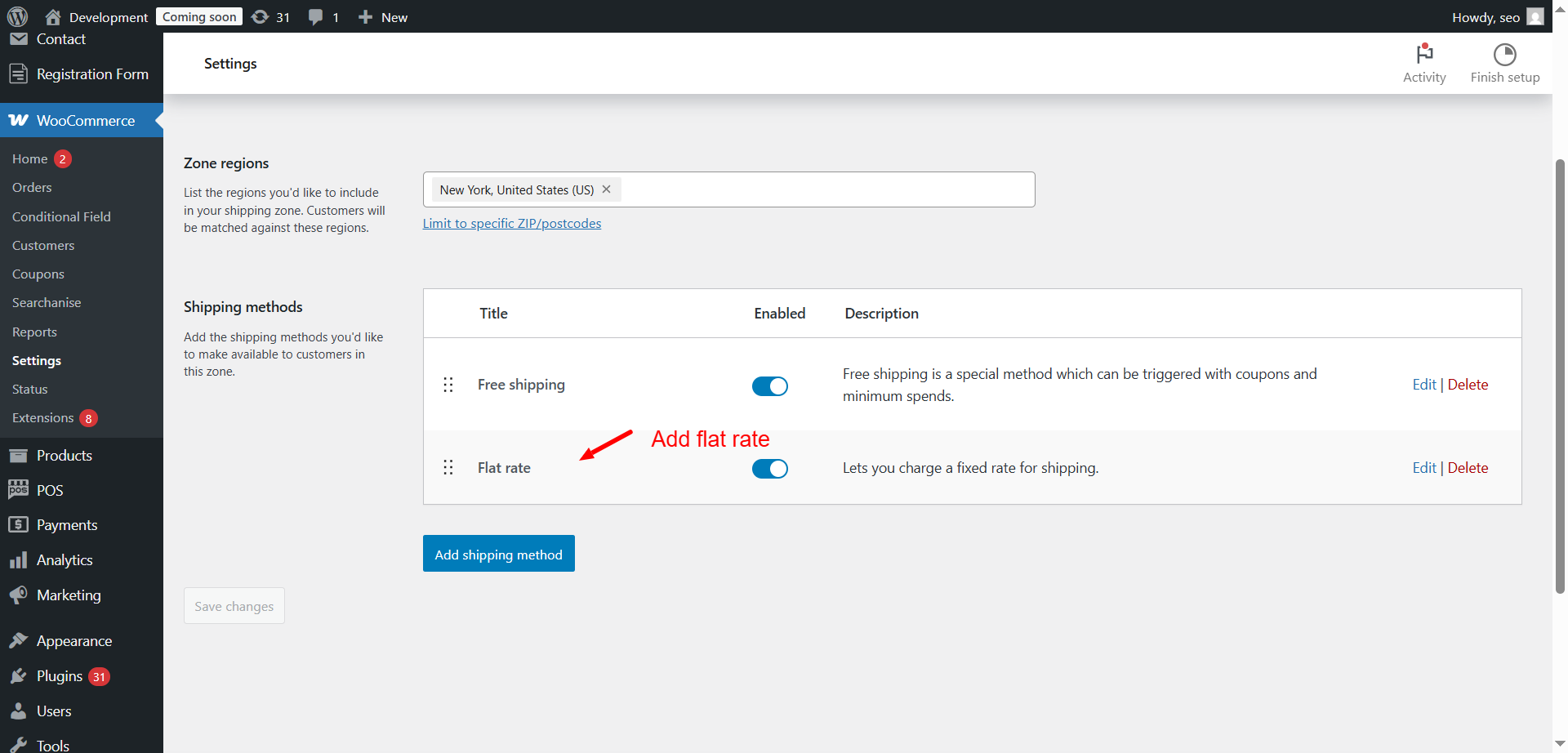
Task: Click the WordPress logo icon
Action: [x=17, y=16]
